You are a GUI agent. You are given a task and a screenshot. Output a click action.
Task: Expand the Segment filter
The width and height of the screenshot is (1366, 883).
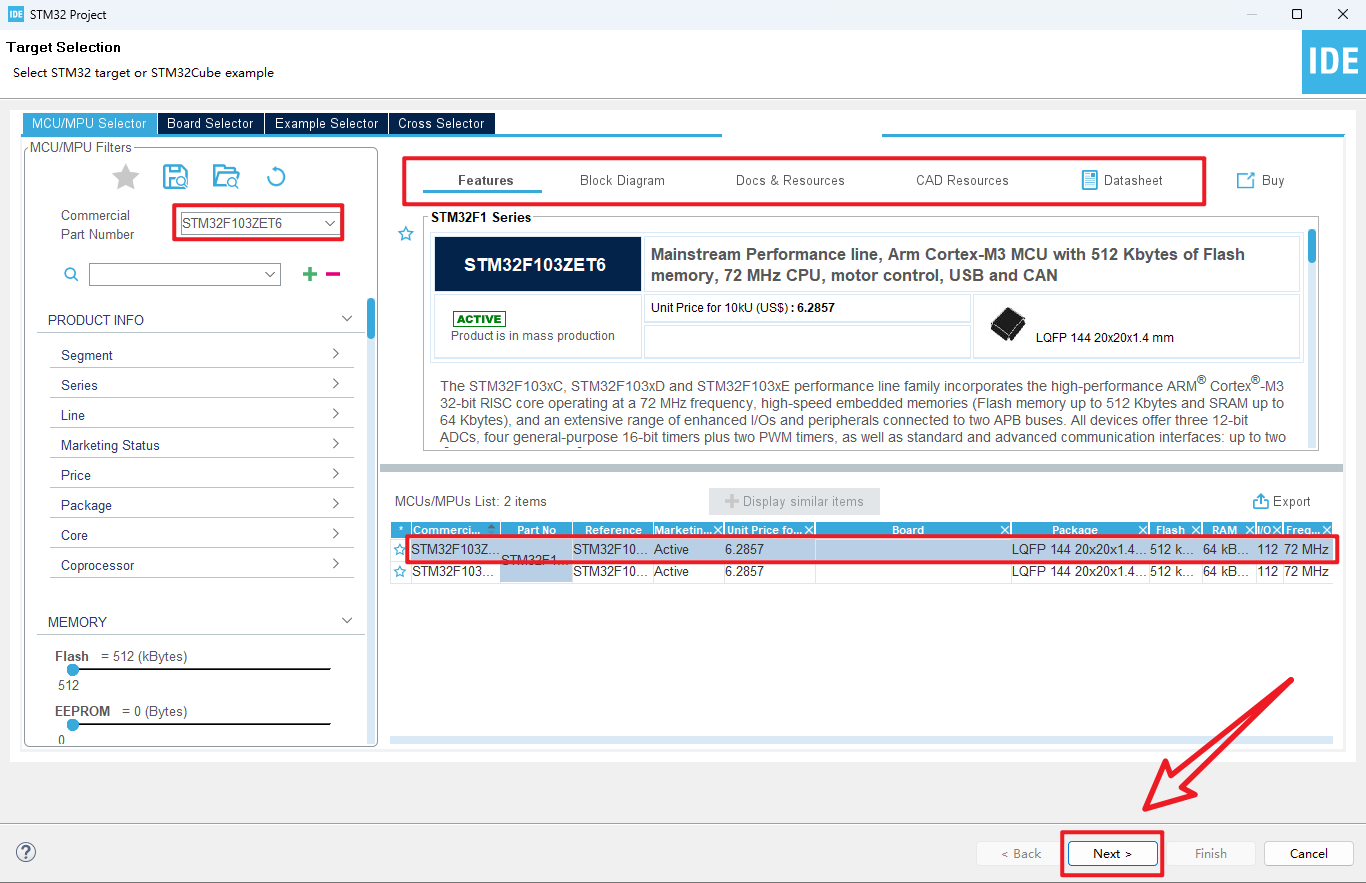tap(335, 354)
